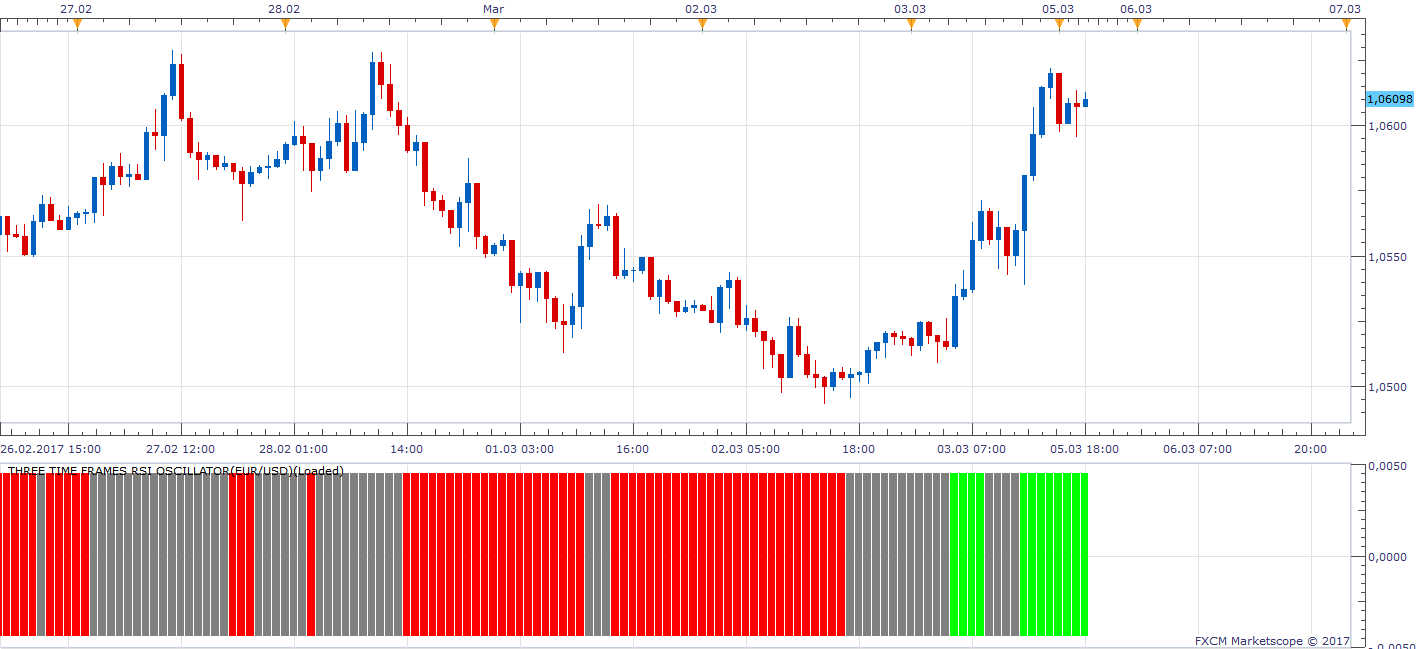1423x649 pixels.
Task: Select the 01.03 03:00 time label
Action: point(519,449)
